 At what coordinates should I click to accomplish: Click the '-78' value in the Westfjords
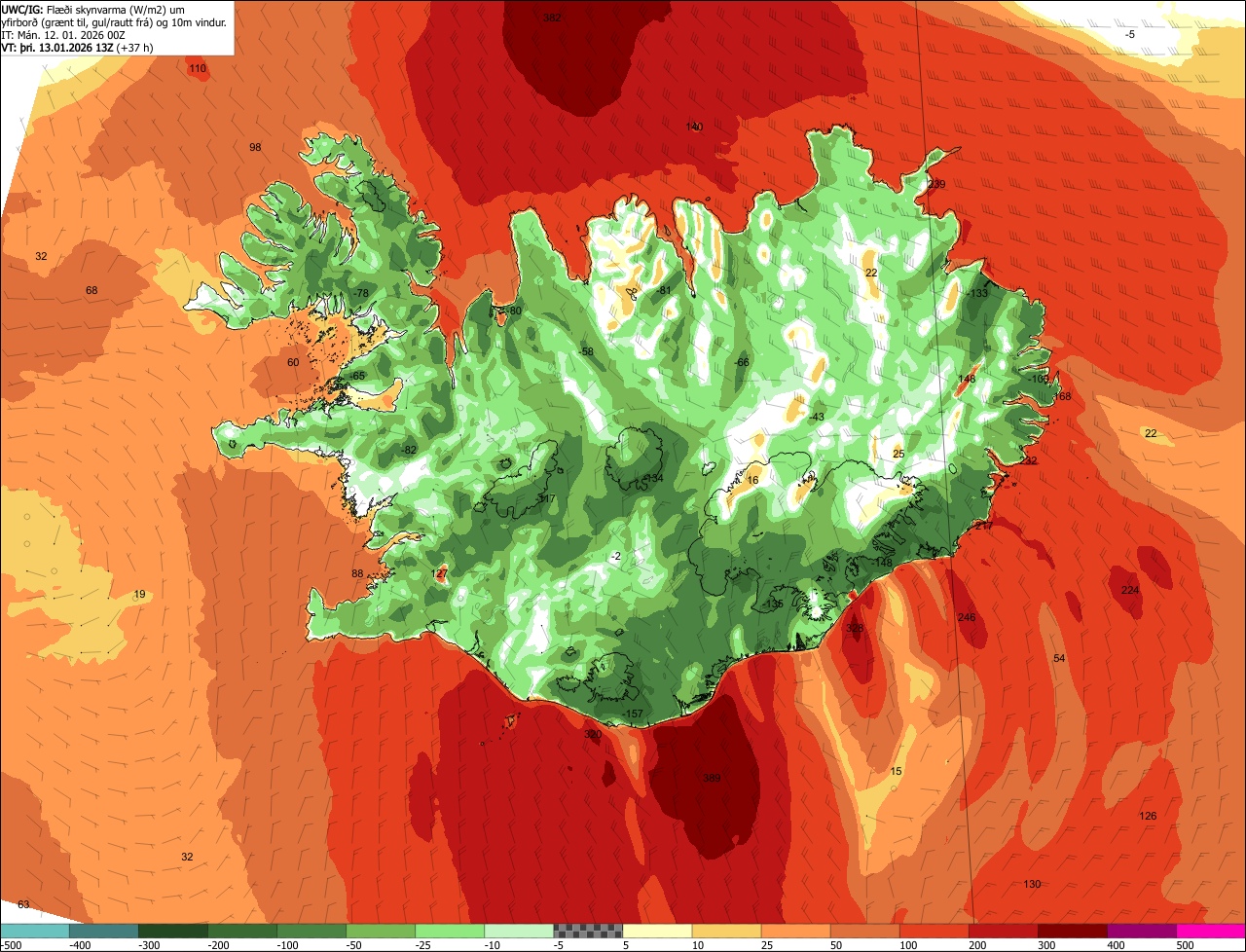361,293
